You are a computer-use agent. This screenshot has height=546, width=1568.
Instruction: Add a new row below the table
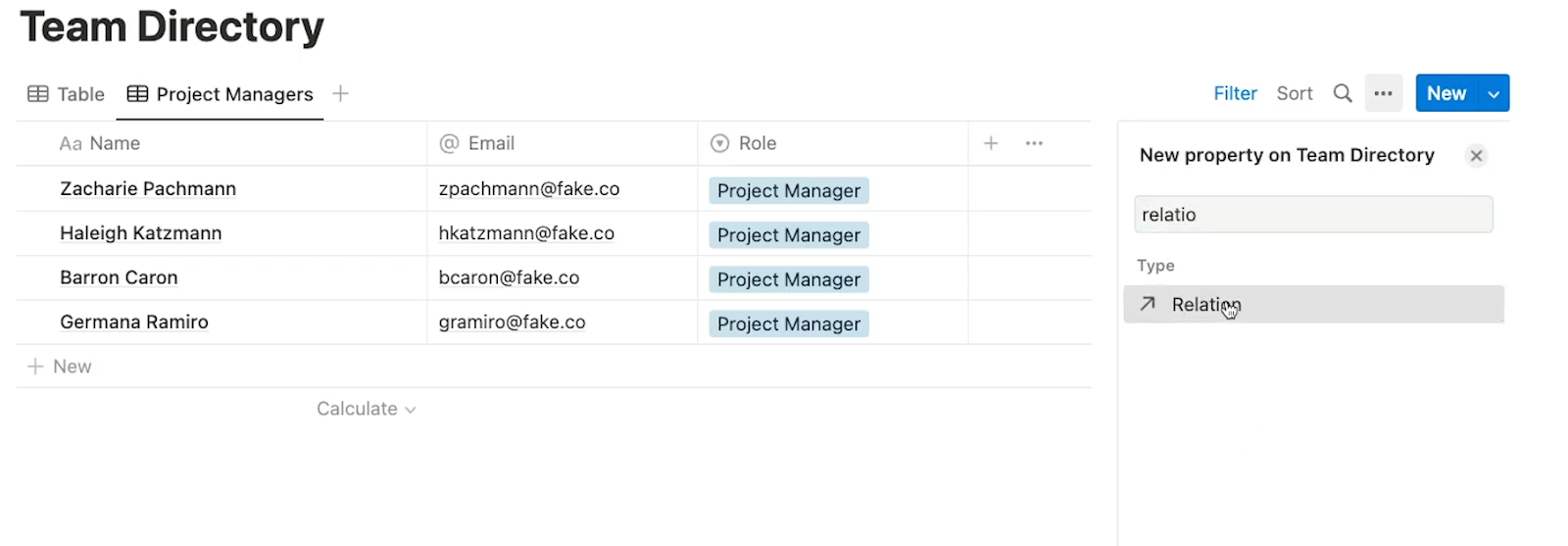[x=59, y=367]
